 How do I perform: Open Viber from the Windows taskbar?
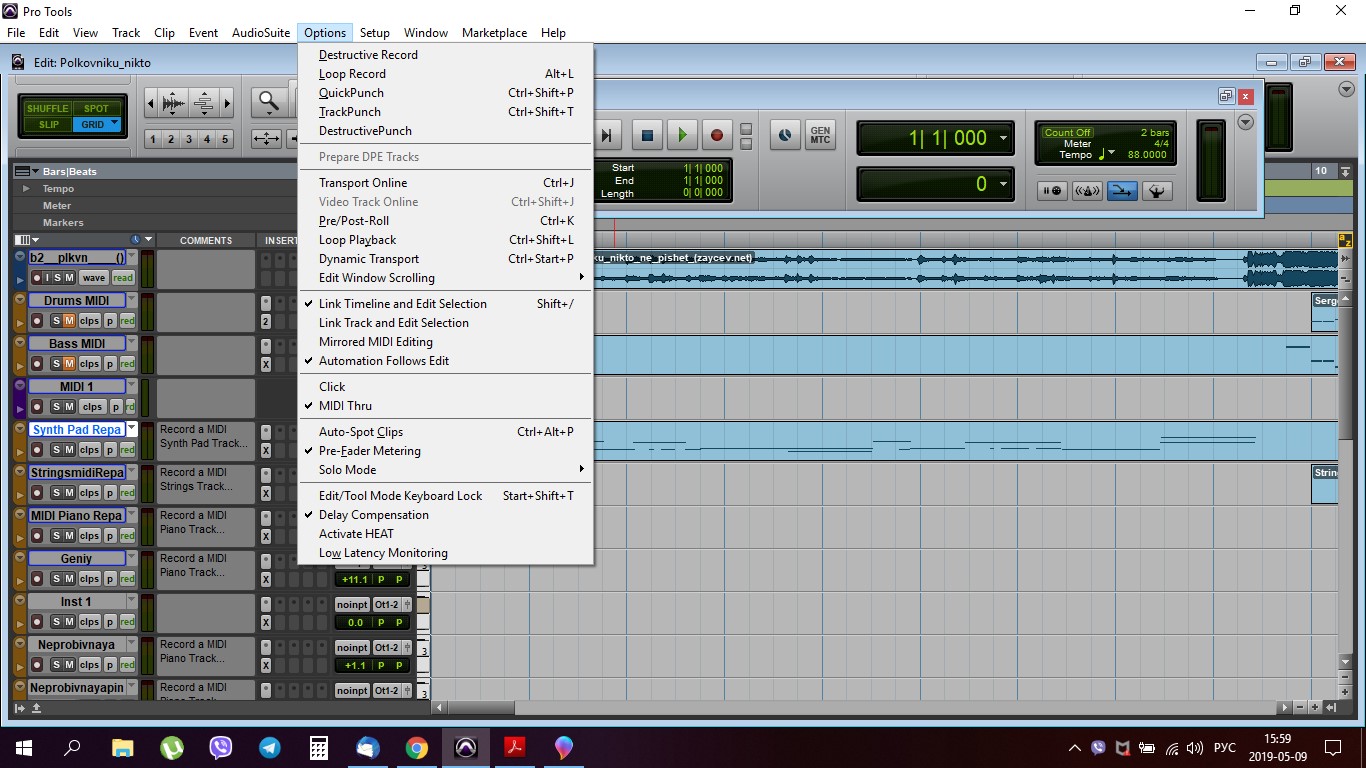[221, 747]
